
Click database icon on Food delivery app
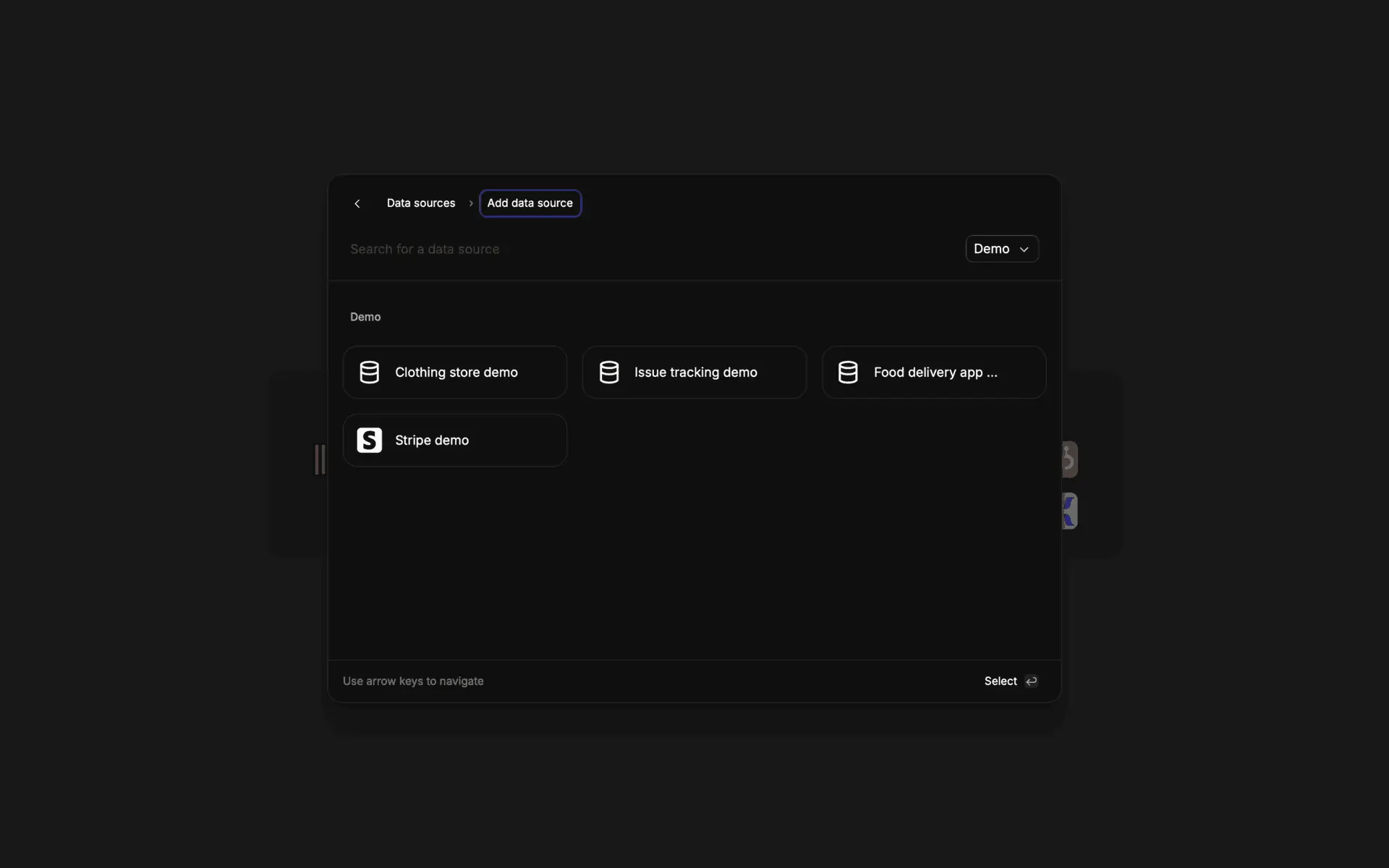tap(848, 373)
